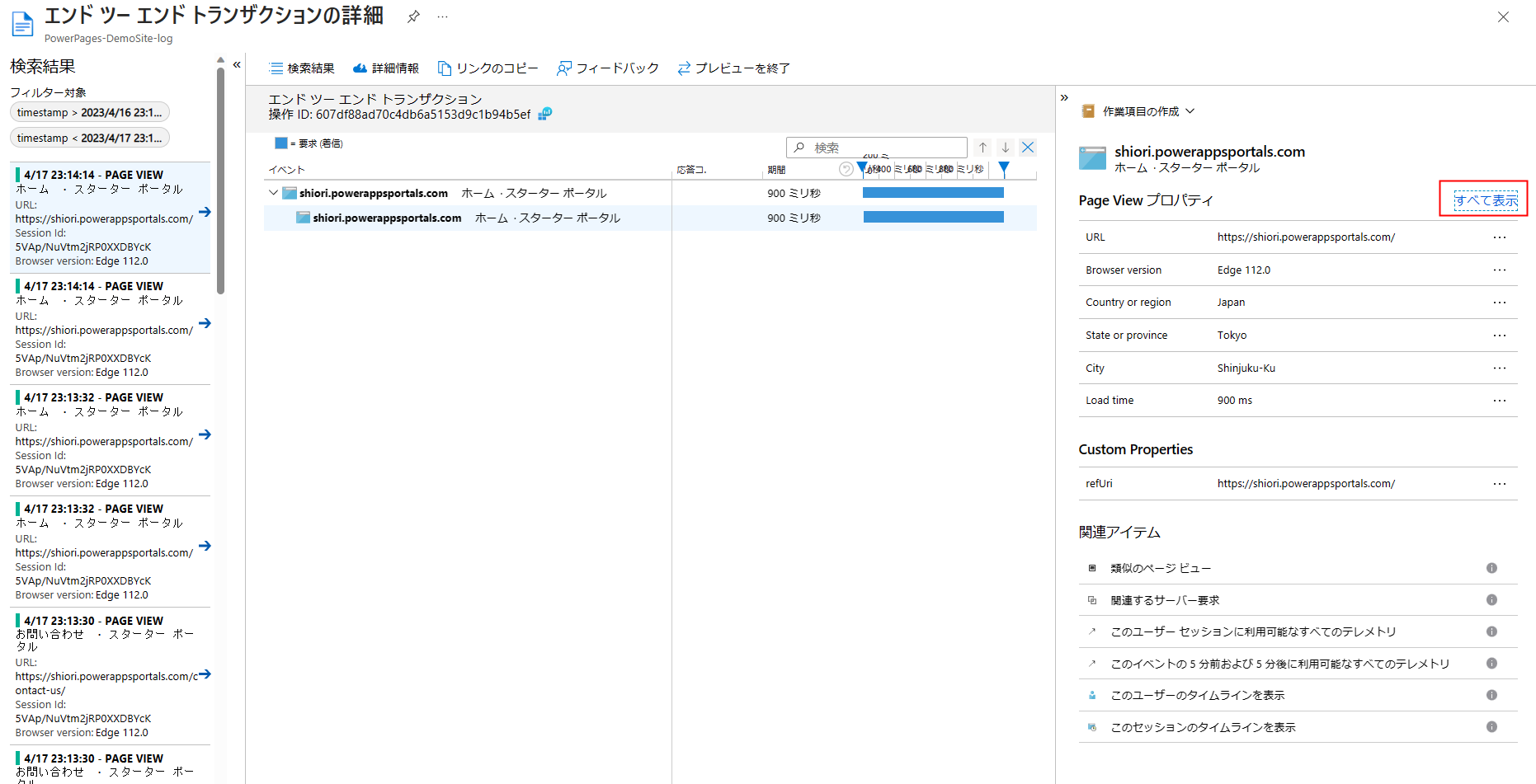
Task: Open 類似のページ ビュー related item
Action: (1161, 568)
